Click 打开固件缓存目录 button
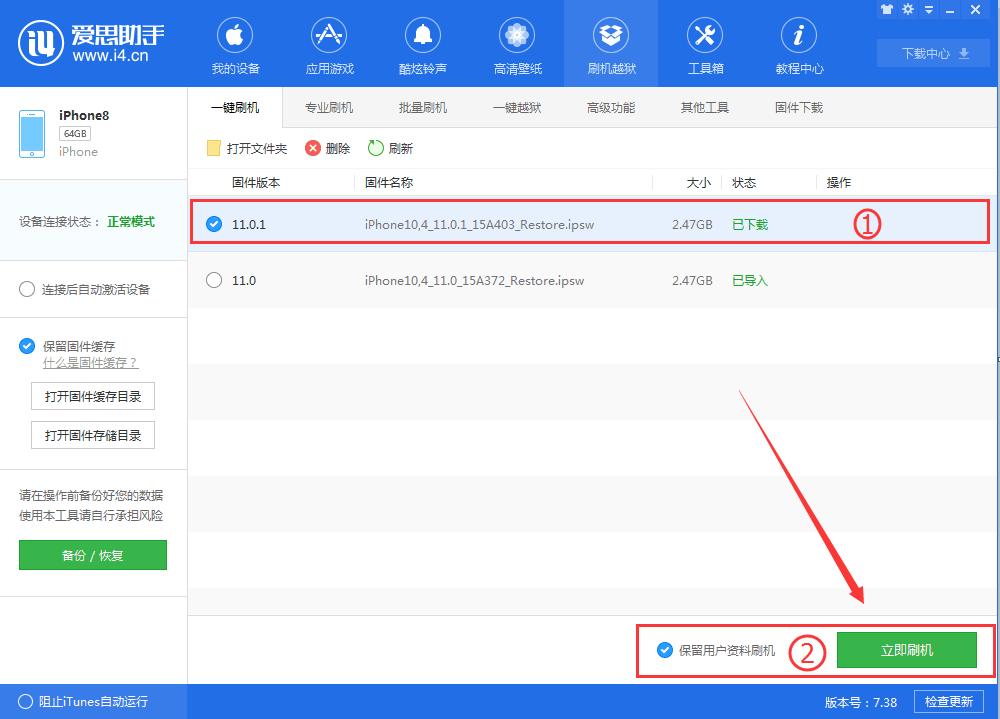Image resolution: width=1000 pixels, height=719 pixels. click(93, 397)
